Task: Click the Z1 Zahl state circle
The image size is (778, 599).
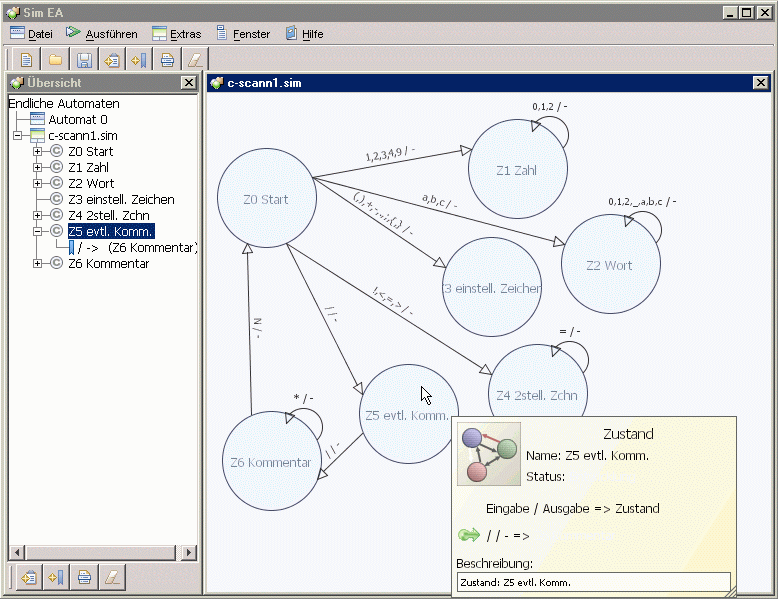Action: (x=517, y=170)
